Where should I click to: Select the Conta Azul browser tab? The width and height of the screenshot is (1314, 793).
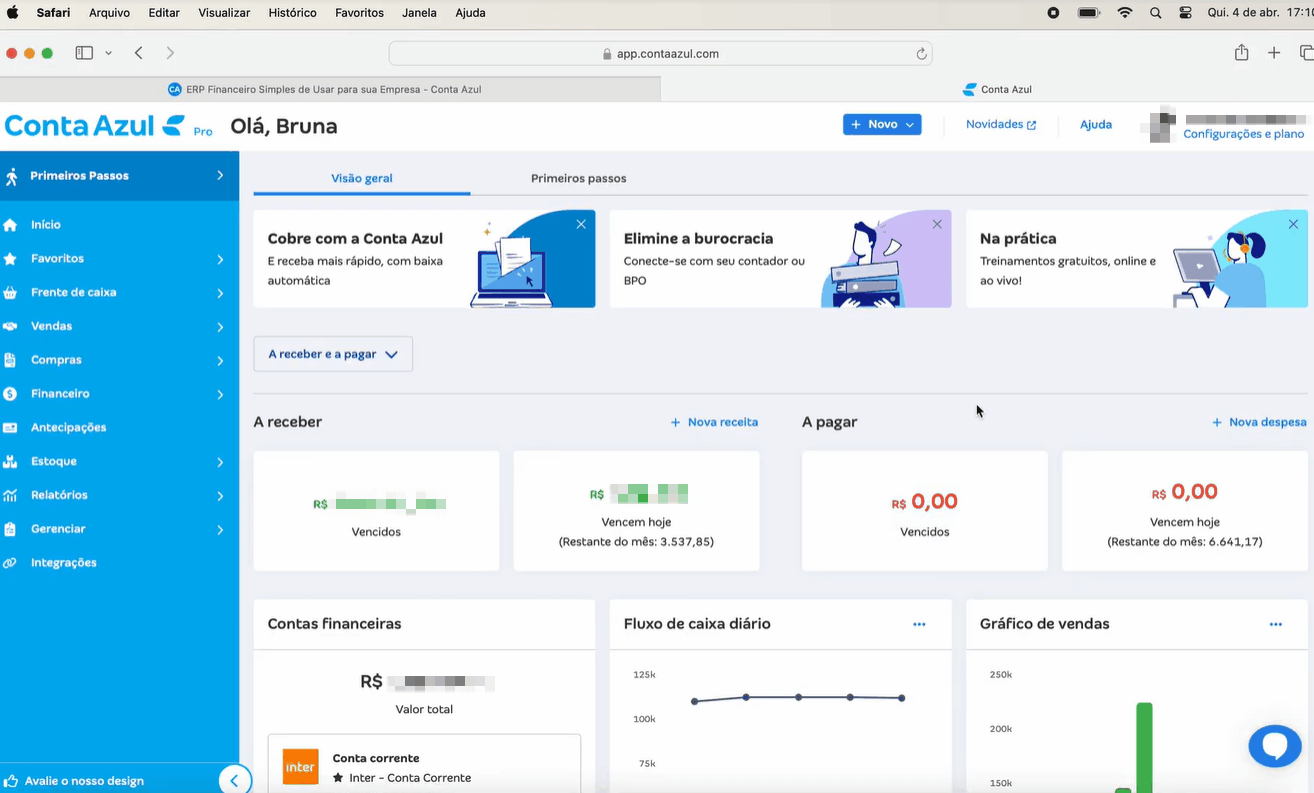[x=988, y=89]
